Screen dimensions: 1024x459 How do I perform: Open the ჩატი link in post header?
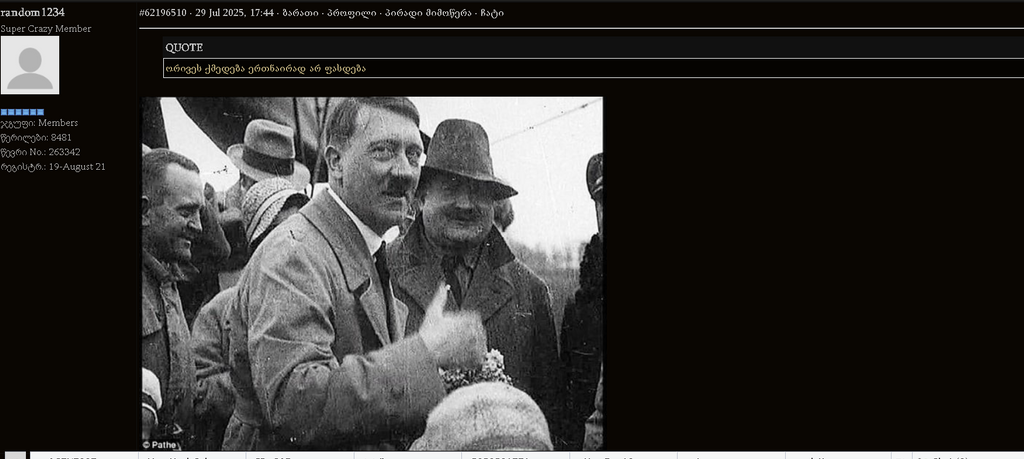pos(491,13)
